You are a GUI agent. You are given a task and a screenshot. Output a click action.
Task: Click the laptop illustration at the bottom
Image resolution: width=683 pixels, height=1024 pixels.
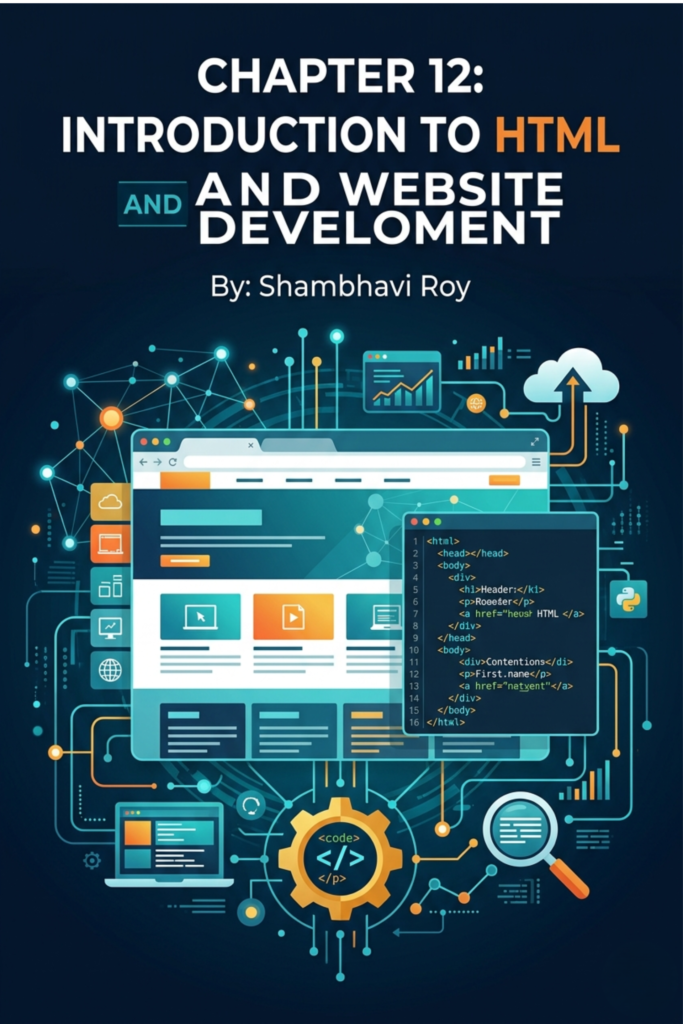[169, 844]
